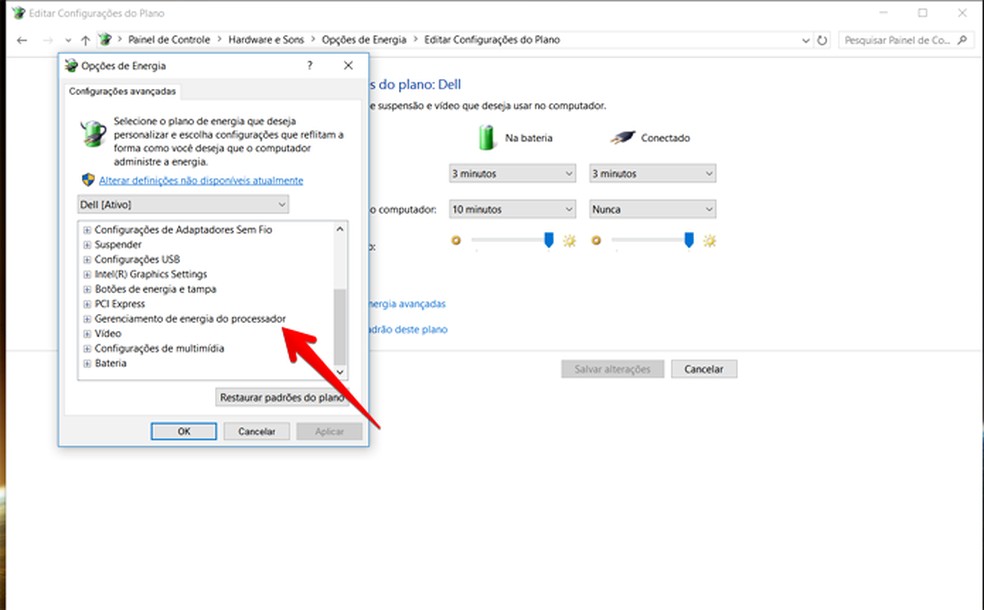Click OK in Opções de Energia dialog
This screenshot has height=610, width=984.
(184, 431)
